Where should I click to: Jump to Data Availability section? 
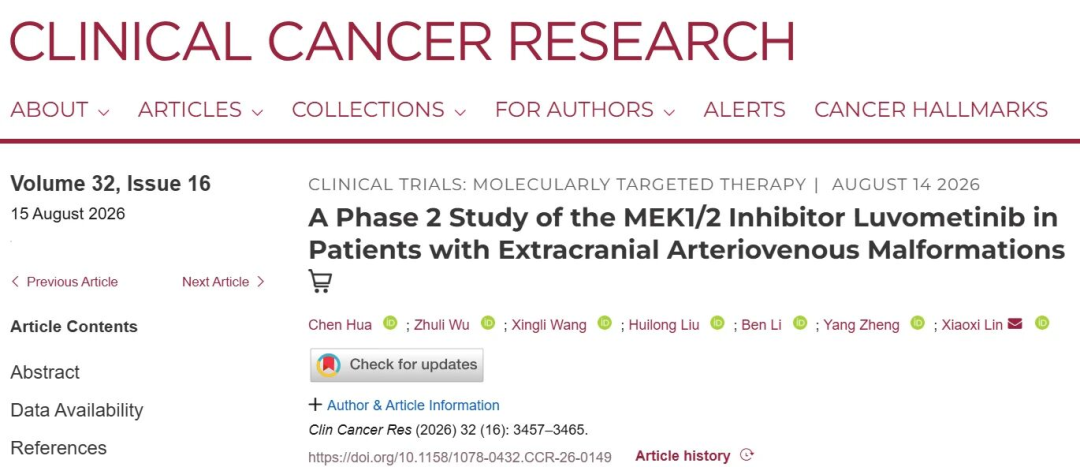coord(77,410)
